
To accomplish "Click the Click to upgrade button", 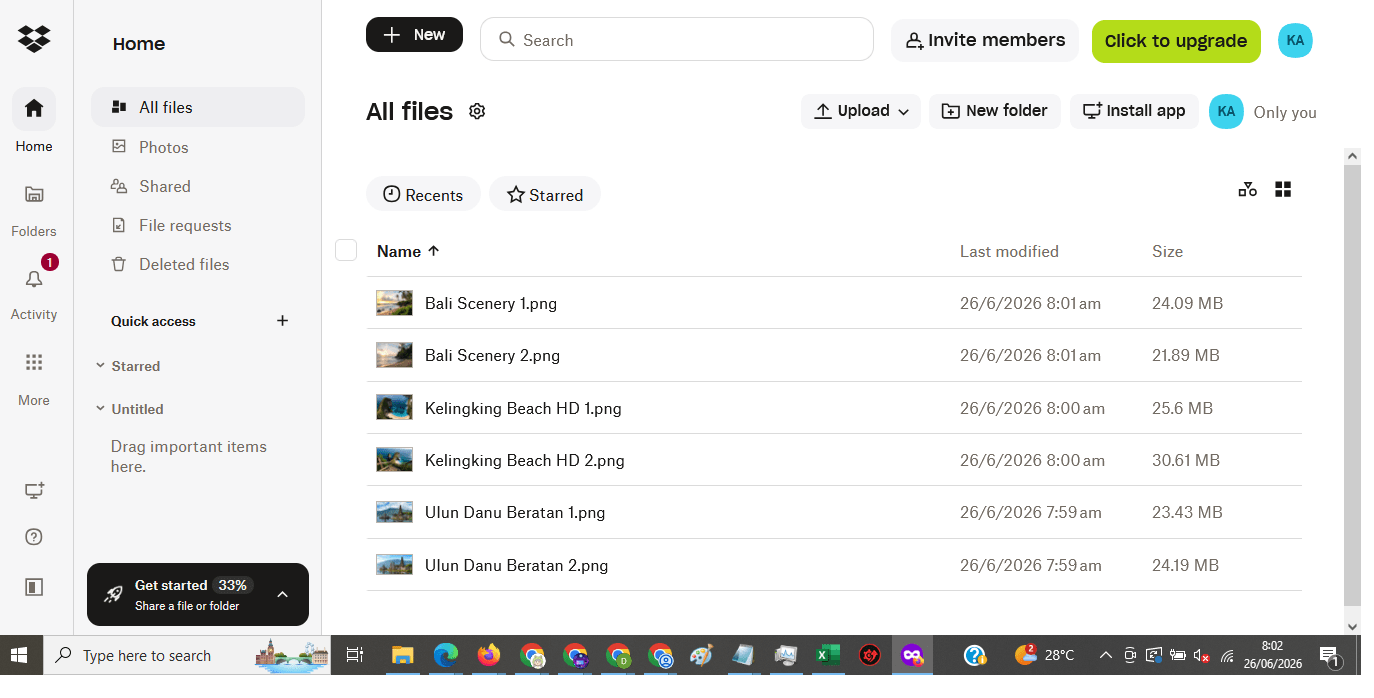I will 1176,41.
